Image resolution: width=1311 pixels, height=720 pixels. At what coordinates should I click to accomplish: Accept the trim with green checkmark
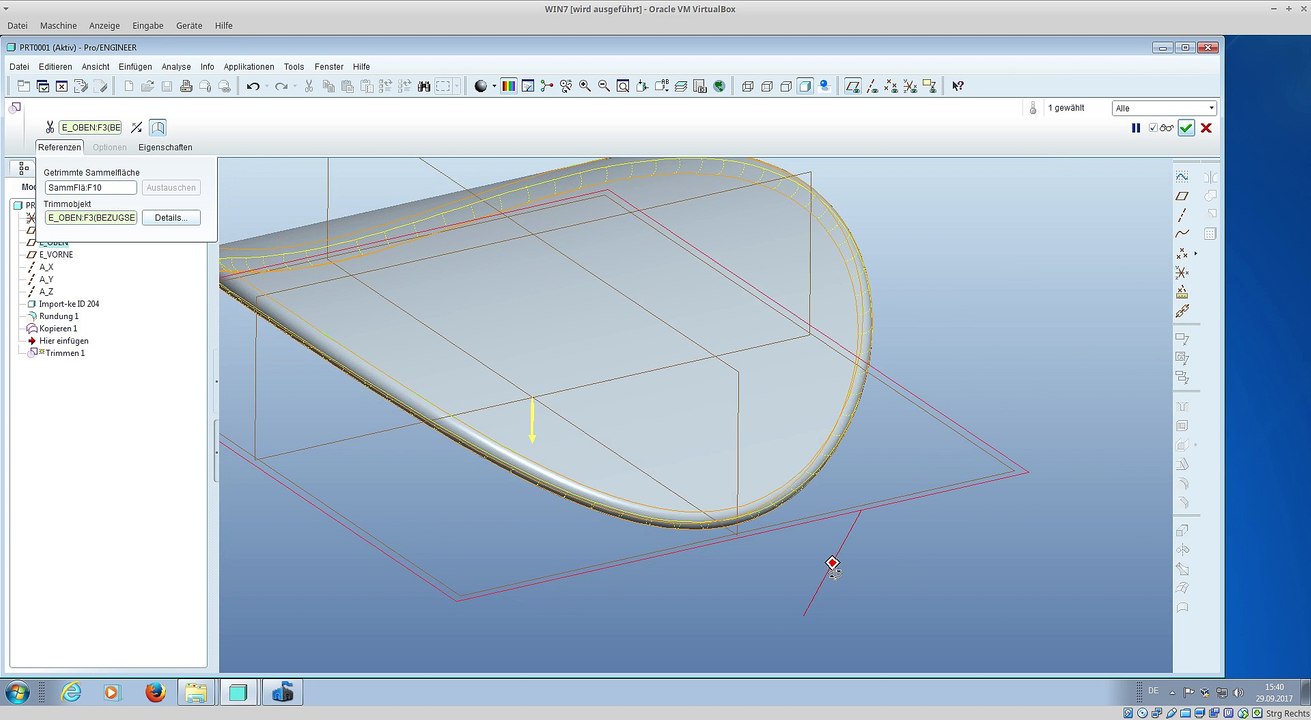tap(1186, 128)
